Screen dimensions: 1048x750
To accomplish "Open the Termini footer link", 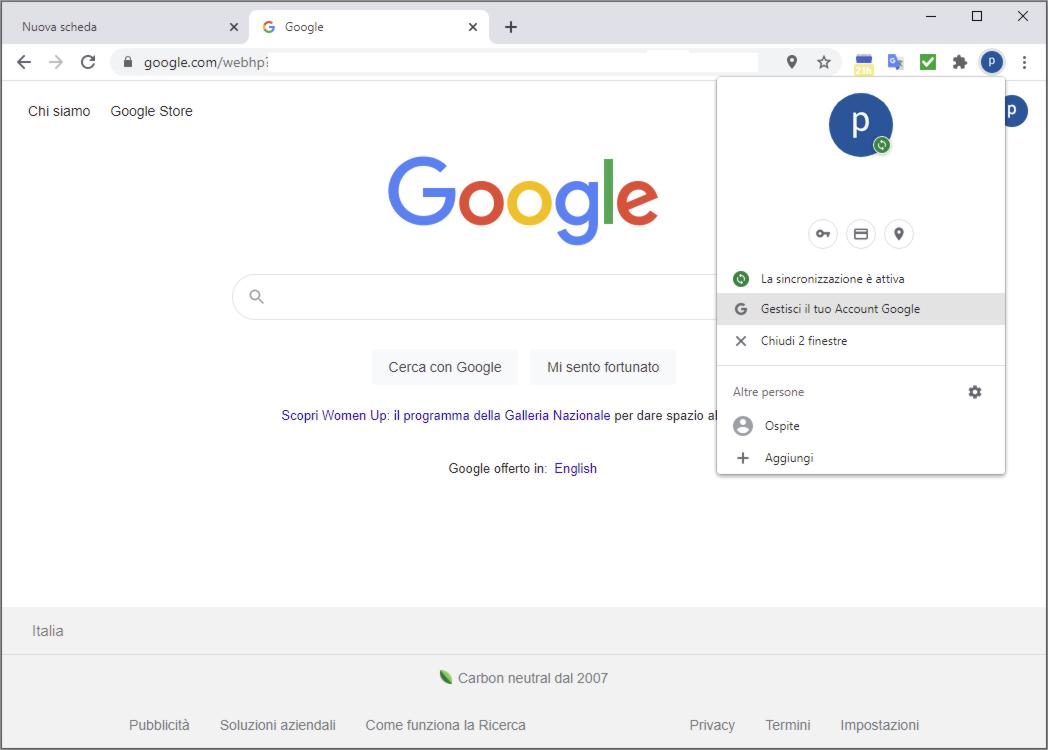I will 788,725.
